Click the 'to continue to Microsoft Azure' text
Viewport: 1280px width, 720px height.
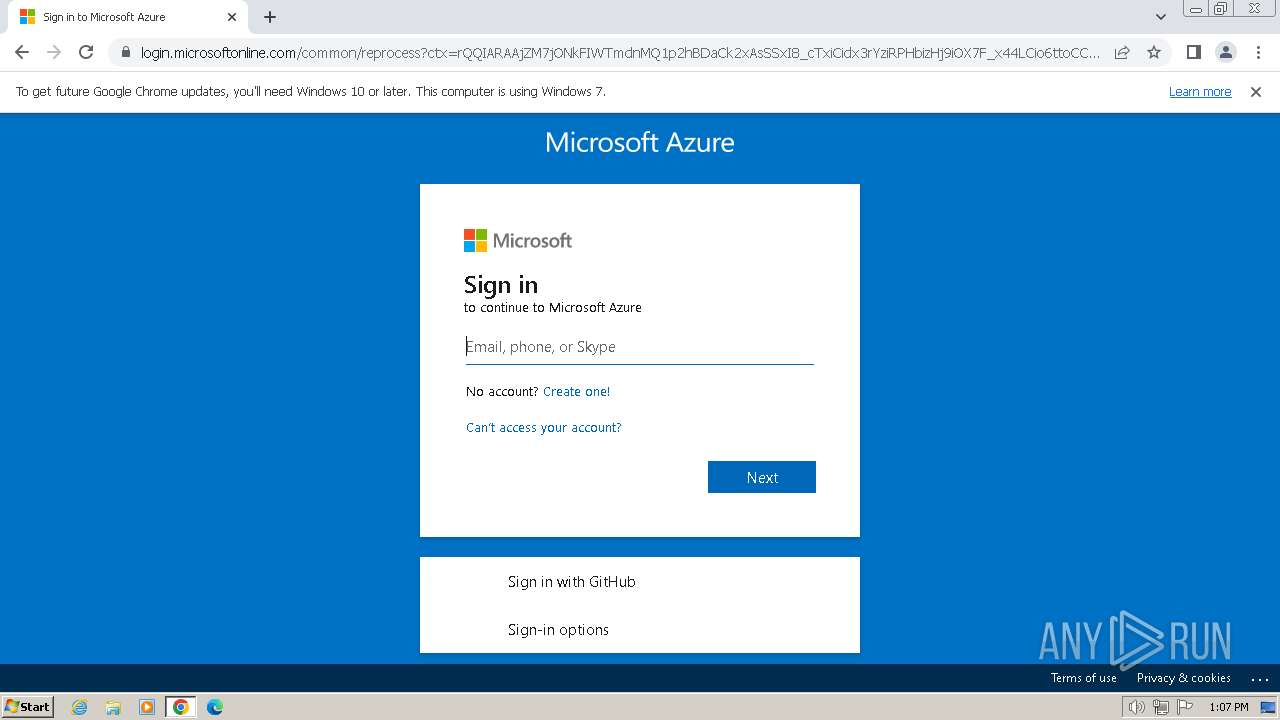553,308
